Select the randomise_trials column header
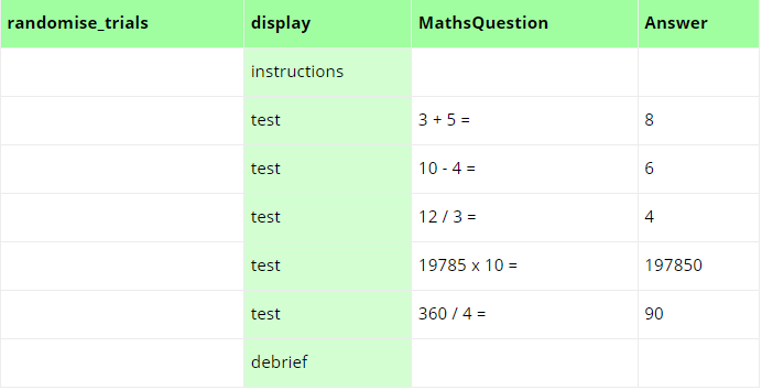 click(122, 23)
